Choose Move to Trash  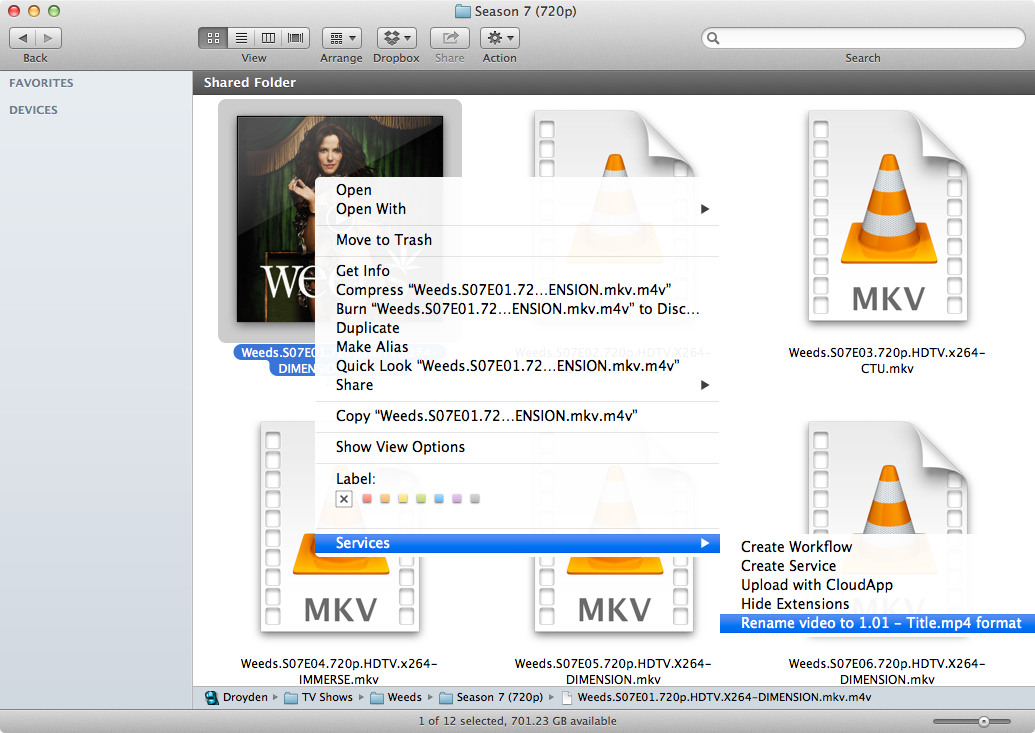pyautogui.click(x=518, y=240)
